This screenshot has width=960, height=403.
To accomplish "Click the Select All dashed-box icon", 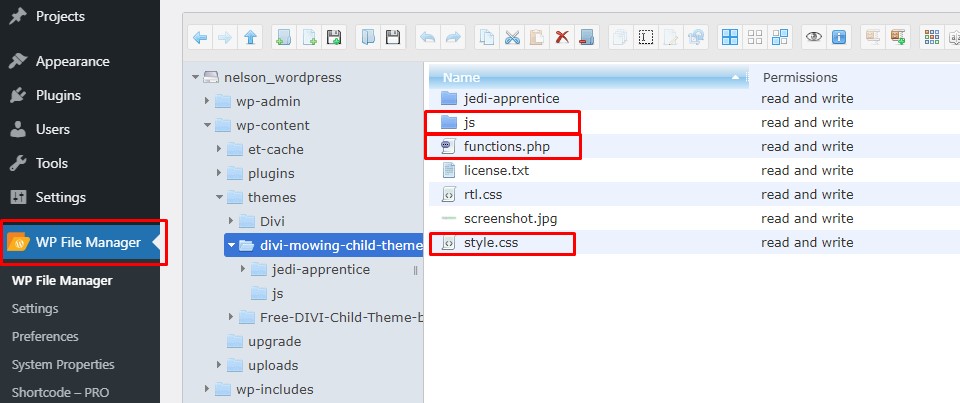I will pos(646,37).
